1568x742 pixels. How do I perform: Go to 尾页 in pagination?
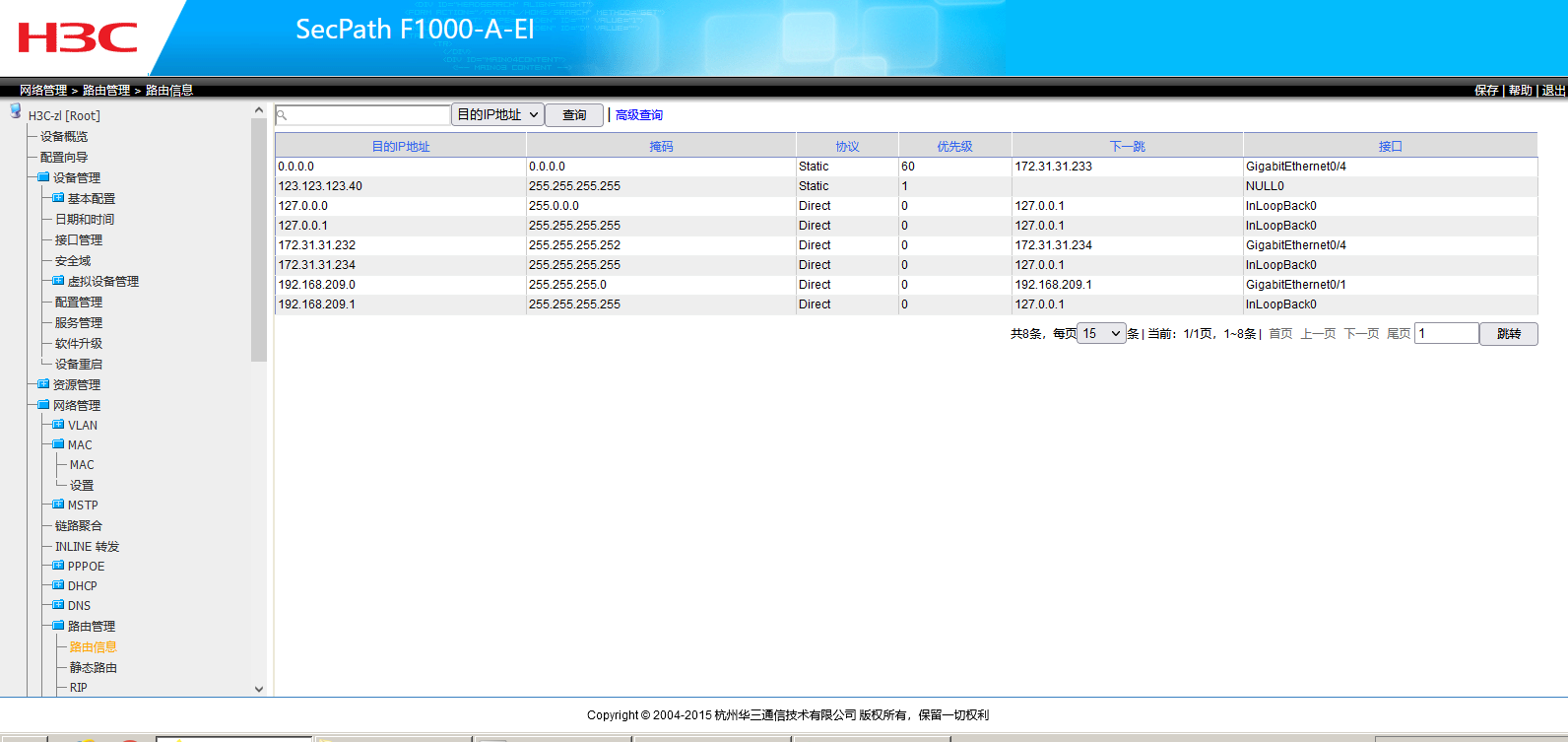point(1399,334)
